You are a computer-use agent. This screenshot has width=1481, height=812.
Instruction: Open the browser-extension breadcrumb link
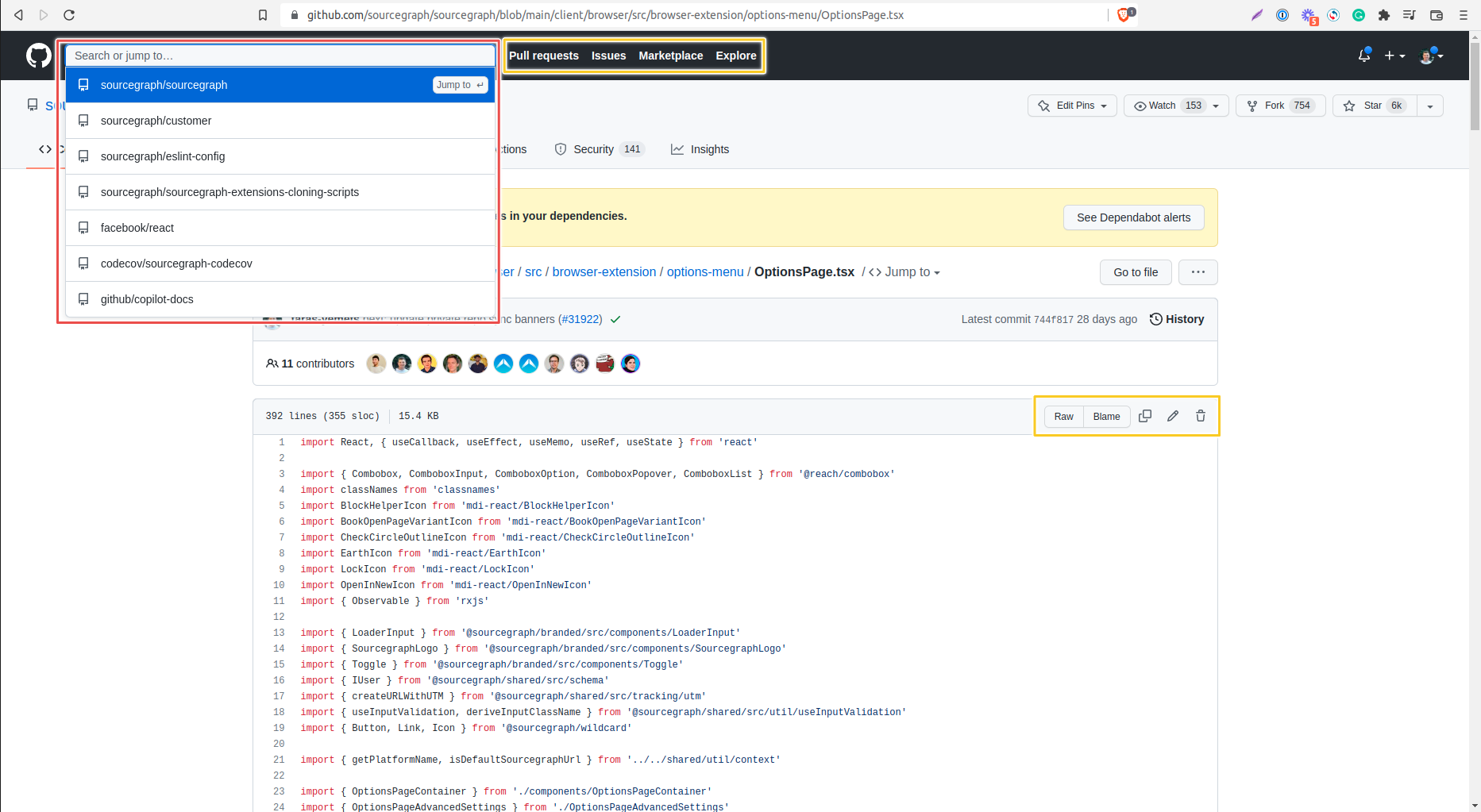pyautogui.click(x=604, y=272)
